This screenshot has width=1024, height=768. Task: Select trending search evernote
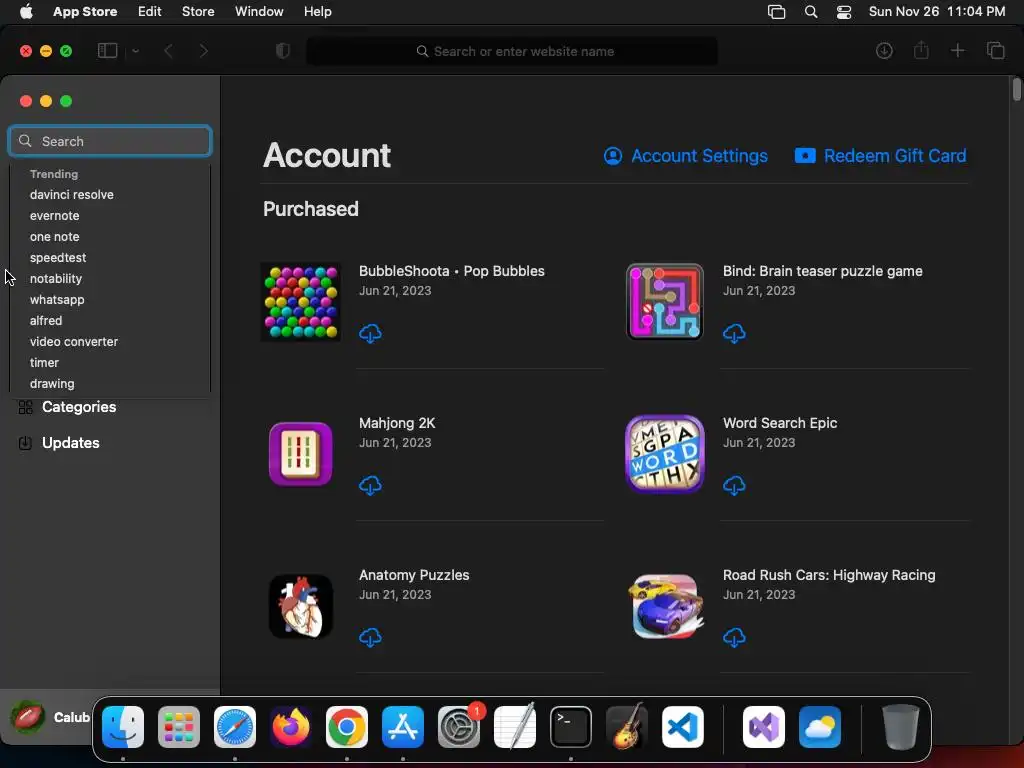pyautogui.click(x=54, y=216)
